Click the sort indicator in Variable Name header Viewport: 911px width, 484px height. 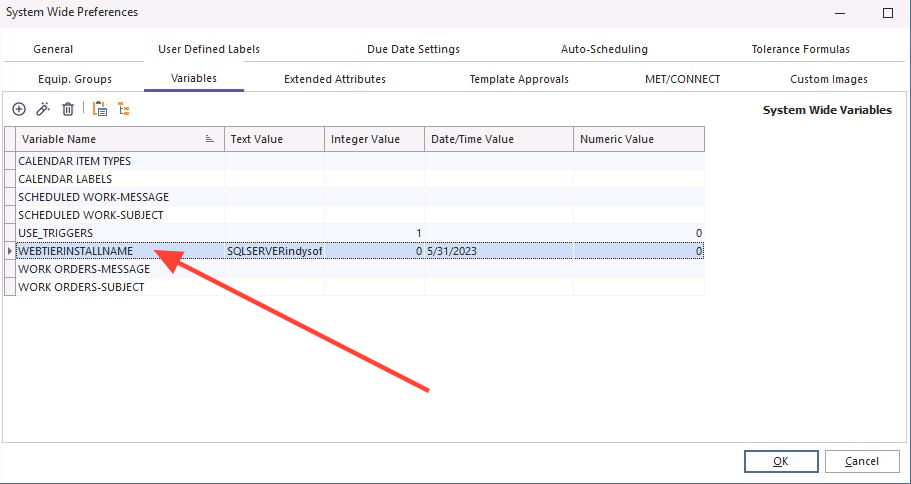[x=210, y=139]
